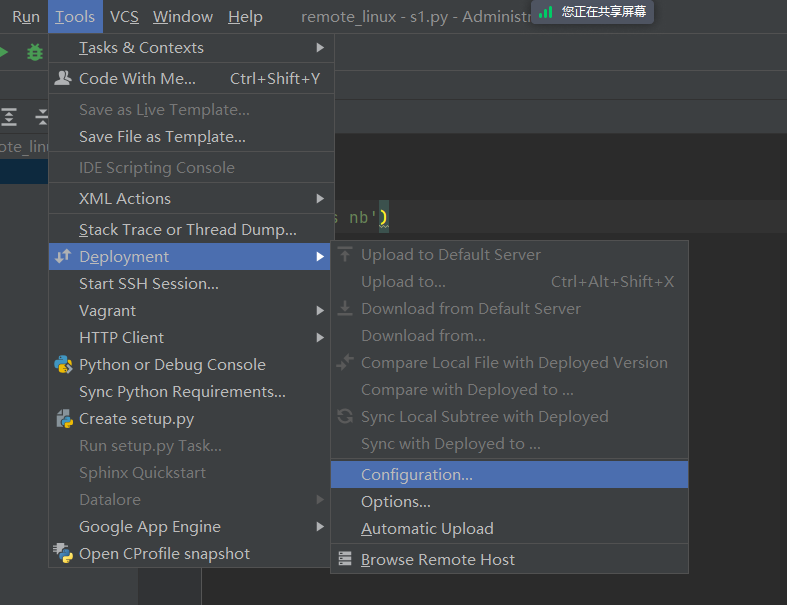Open the Google App Engine submenu

tap(150, 527)
